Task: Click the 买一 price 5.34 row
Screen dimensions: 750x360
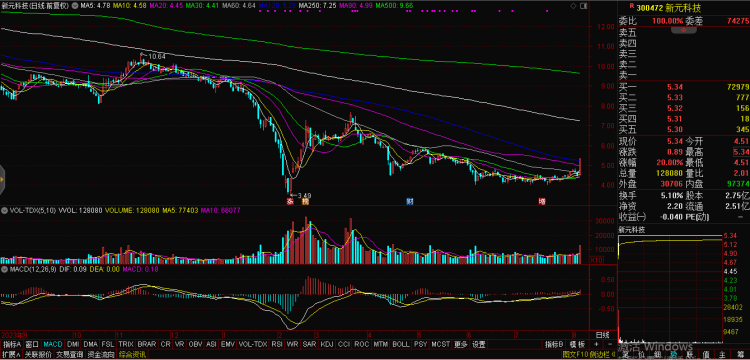Action: 684,87
